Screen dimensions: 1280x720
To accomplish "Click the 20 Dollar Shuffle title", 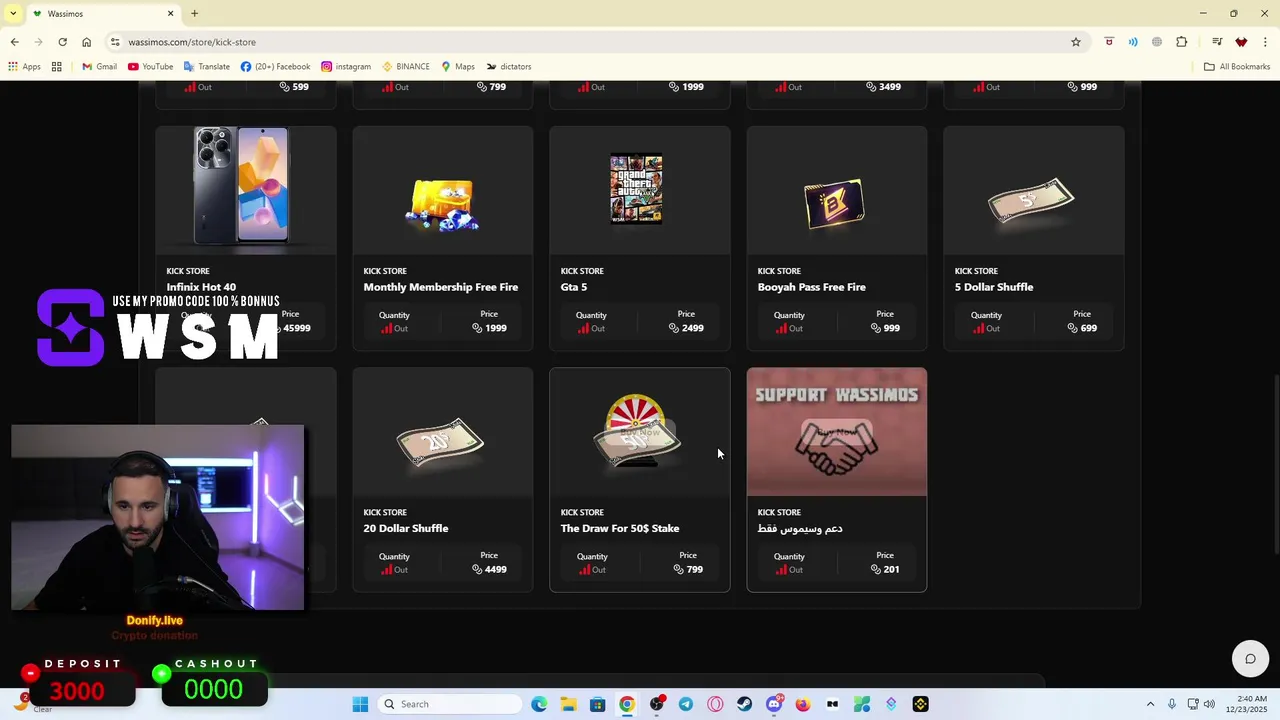I will point(406,528).
